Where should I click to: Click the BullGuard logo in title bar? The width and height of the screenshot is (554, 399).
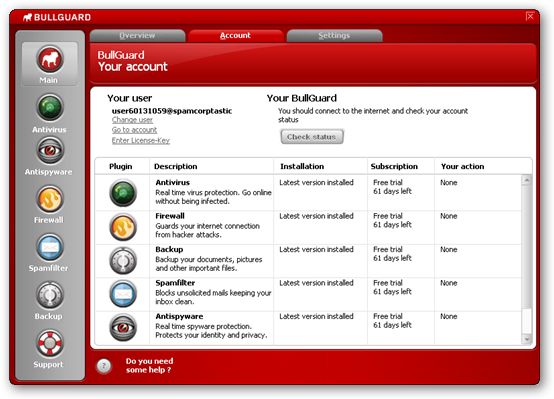[57, 17]
